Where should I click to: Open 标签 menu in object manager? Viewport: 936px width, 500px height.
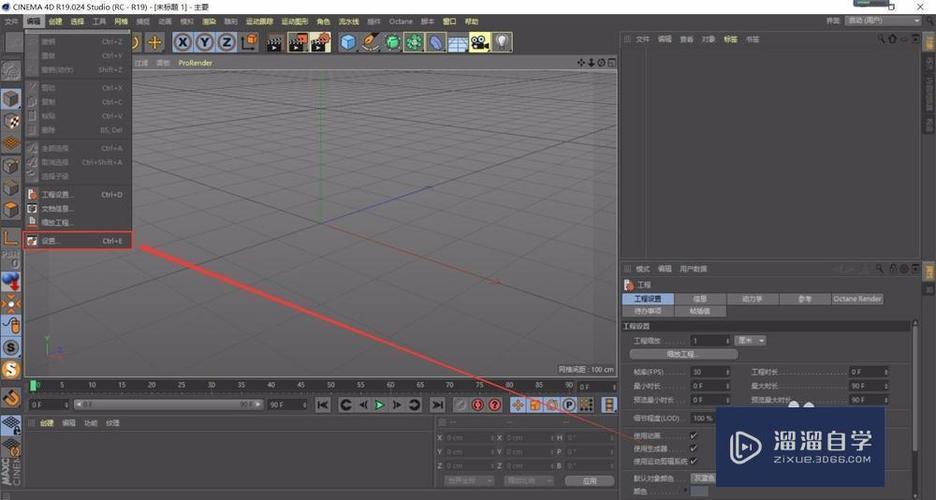(x=731, y=39)
